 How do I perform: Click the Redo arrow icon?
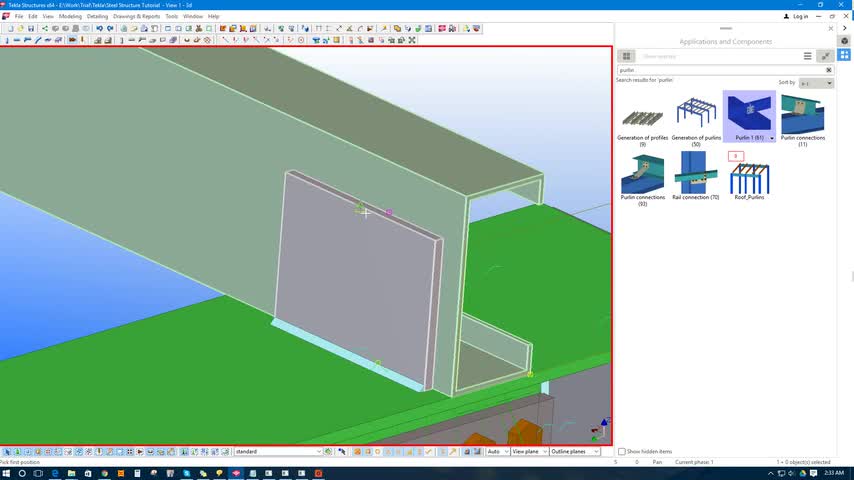(110, 28)
